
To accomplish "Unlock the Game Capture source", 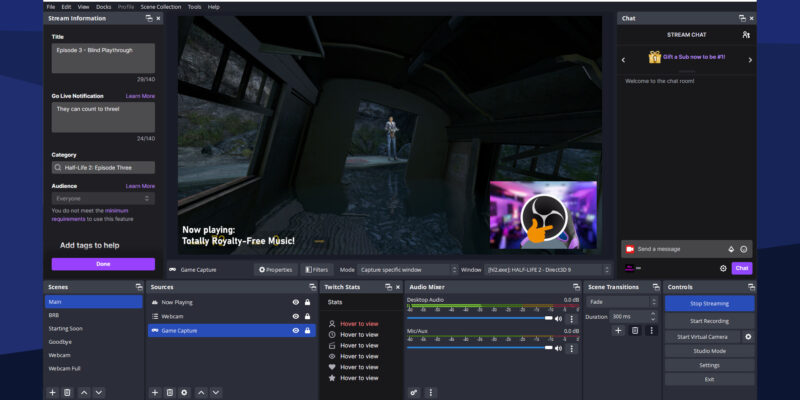I will [x=307, y=330].
